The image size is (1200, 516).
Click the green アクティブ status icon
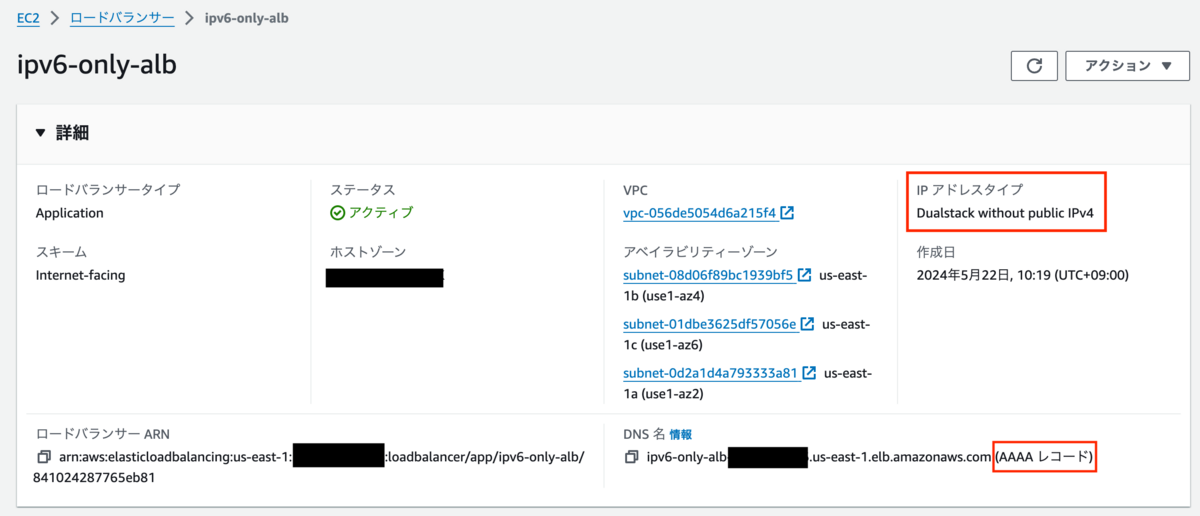[x=338, y=213]
